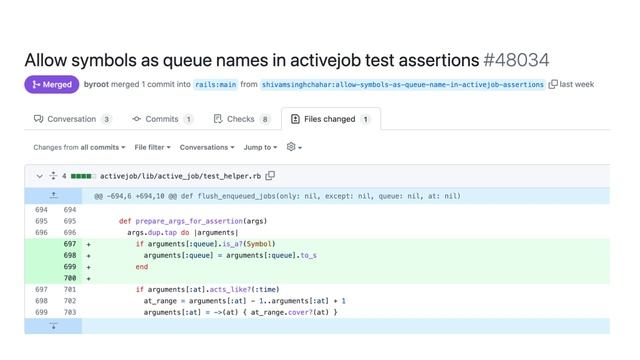Open the File filter dropdown
The image size is (640, 360).
[152, 147]
